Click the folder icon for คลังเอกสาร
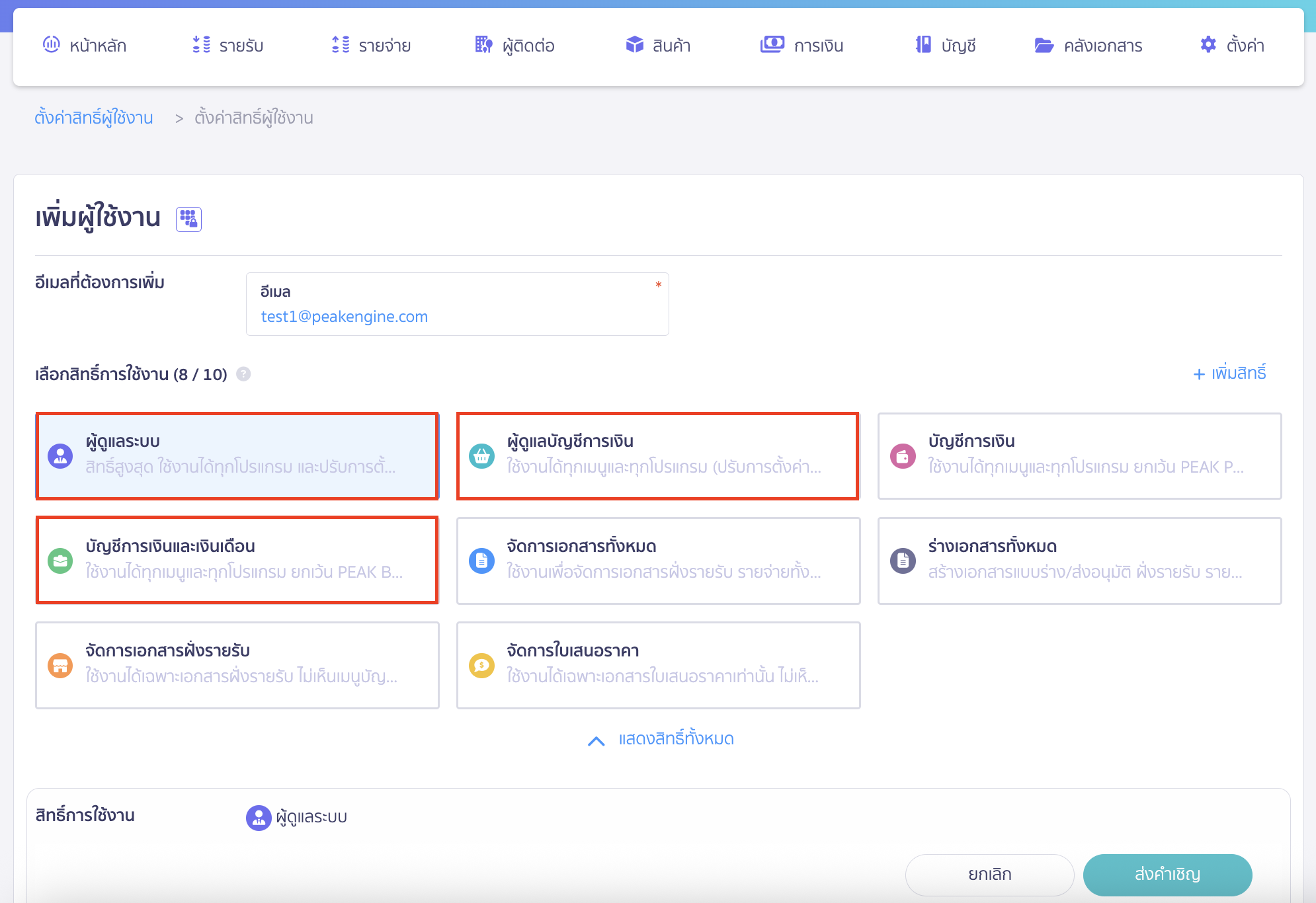 (x=1044, y=45)
